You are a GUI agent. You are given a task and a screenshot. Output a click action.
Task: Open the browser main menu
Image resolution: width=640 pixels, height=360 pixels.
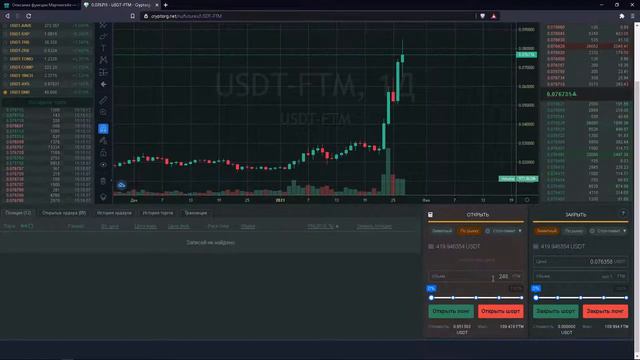pos(633,16)
